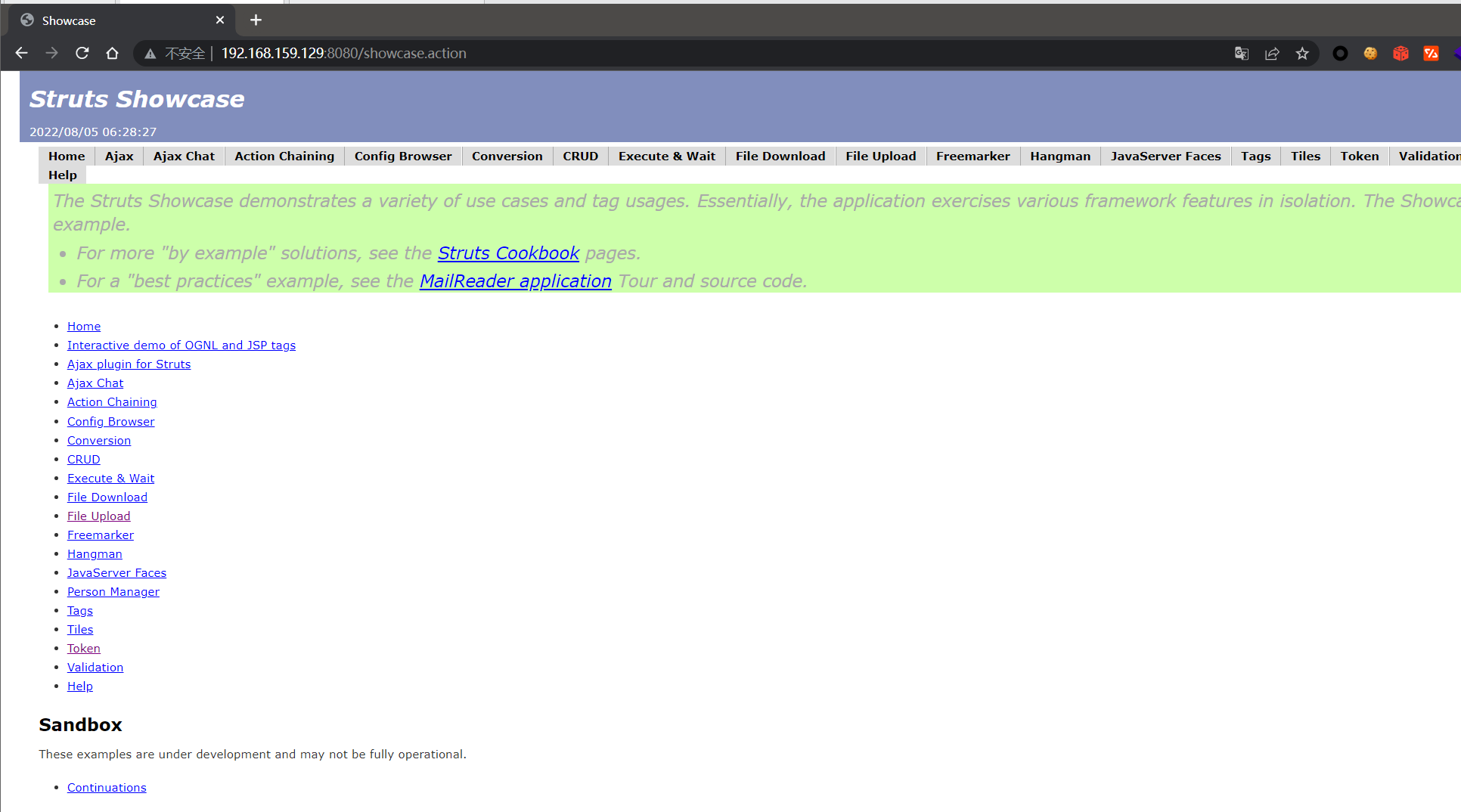Open Tiles in nav bar

point(1306,156)
